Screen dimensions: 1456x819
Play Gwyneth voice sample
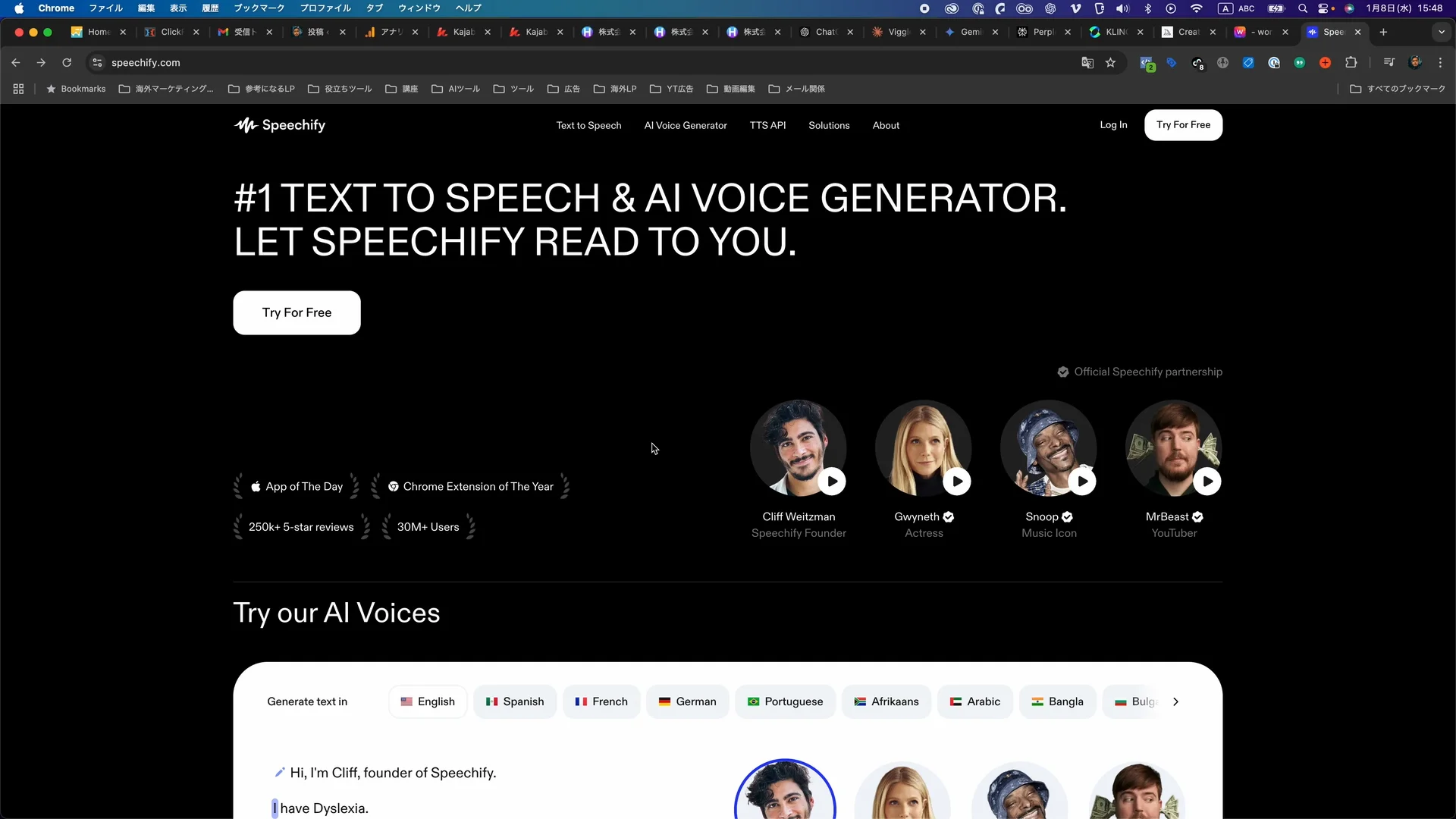pyautogui.click(x=957, y=482)
